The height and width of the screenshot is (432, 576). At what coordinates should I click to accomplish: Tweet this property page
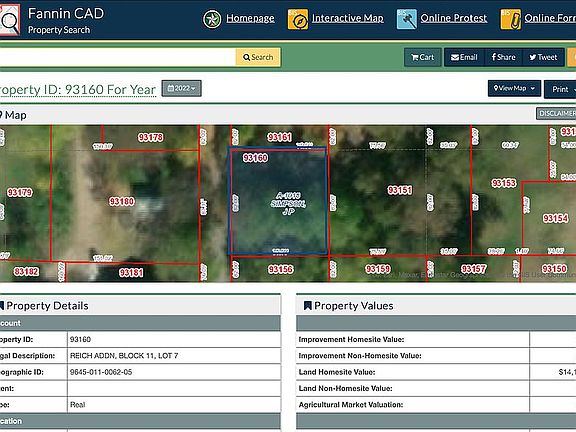[x=543, y=57]
